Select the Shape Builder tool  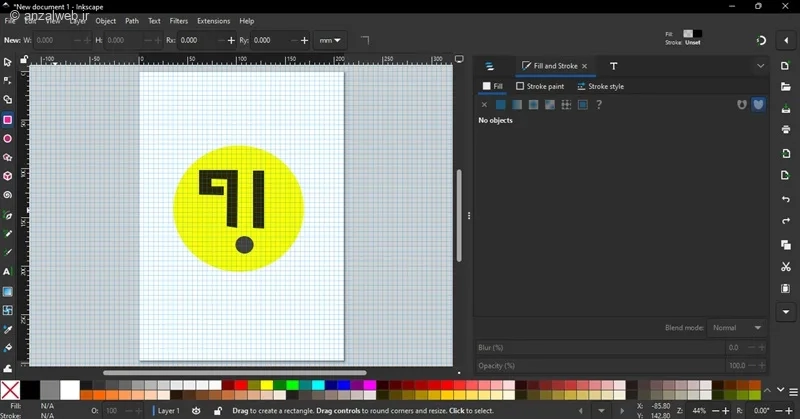pyautogui.click(x=8, y=100)
